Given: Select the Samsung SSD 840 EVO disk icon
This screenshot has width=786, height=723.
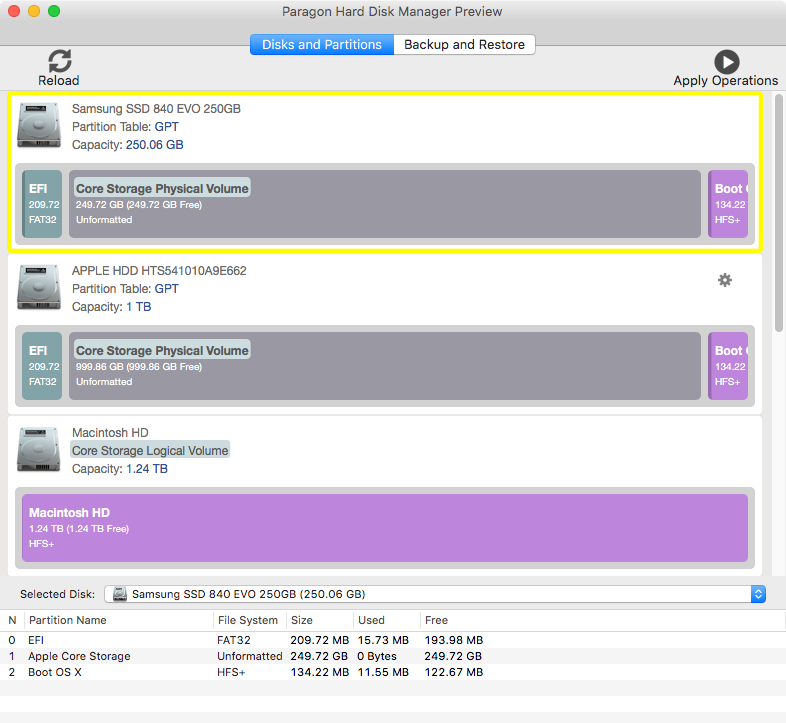Looking at the screenshot, I should 39,126.
